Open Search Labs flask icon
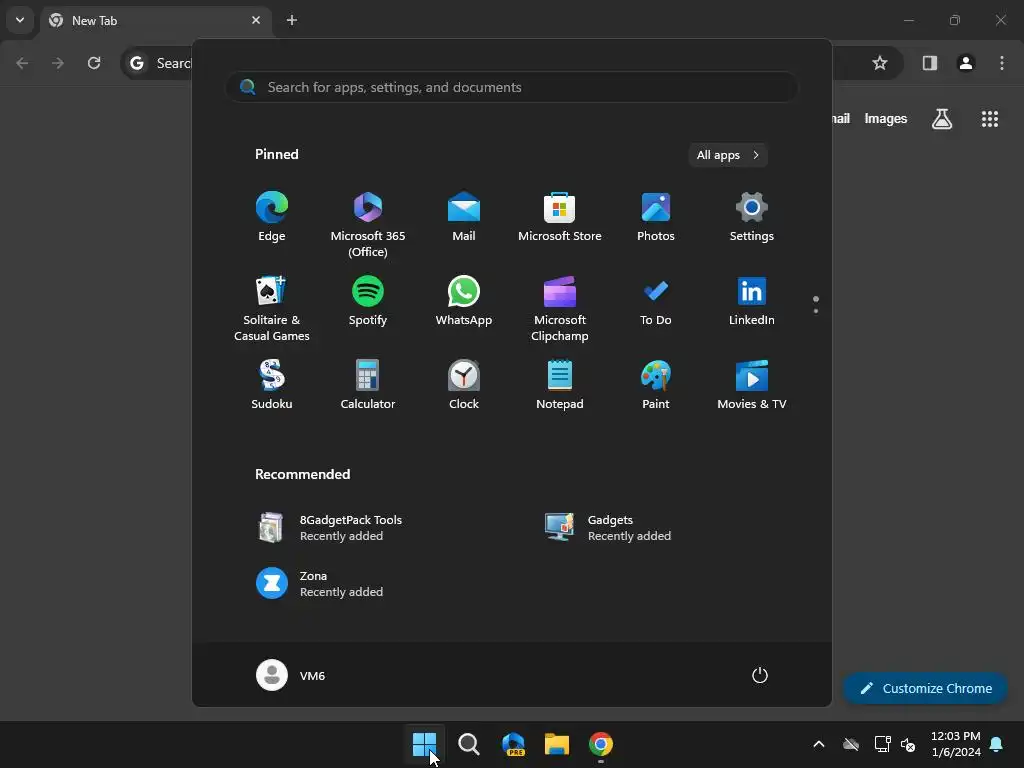The image size is (1024, 768). pos(942,119)
